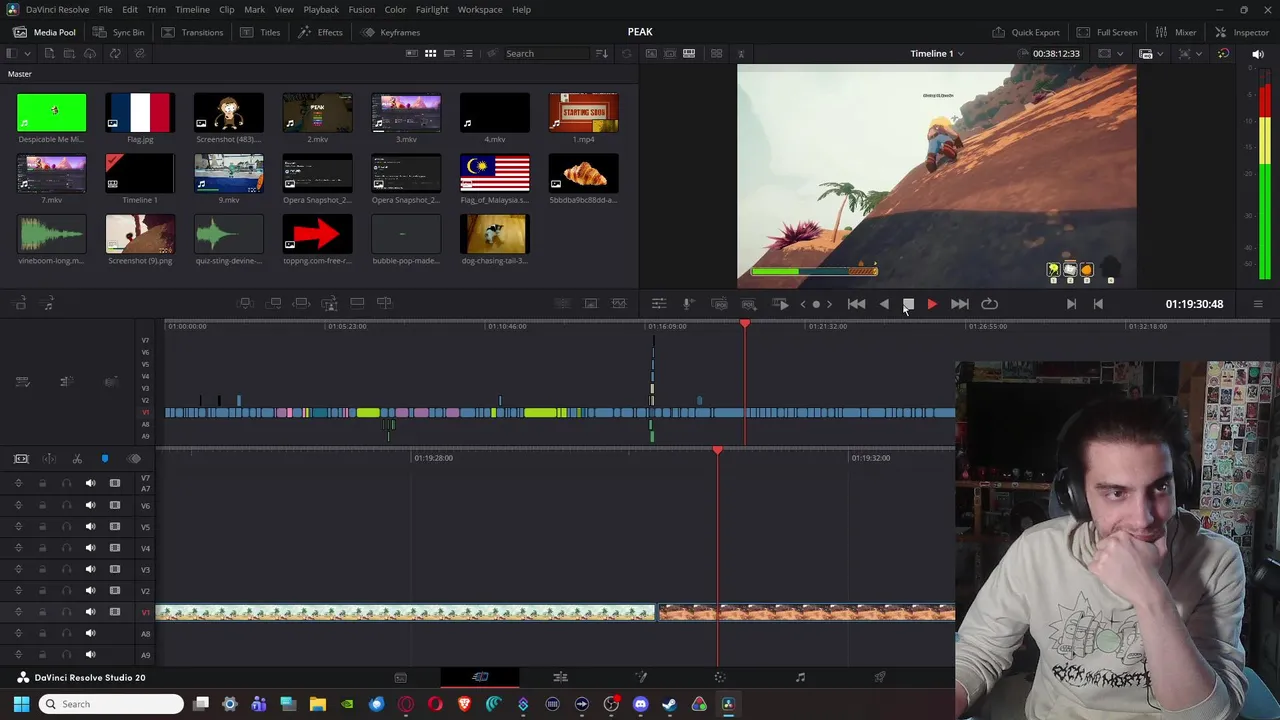
Task: Click the media pool Search field
Action: point(545,54)
